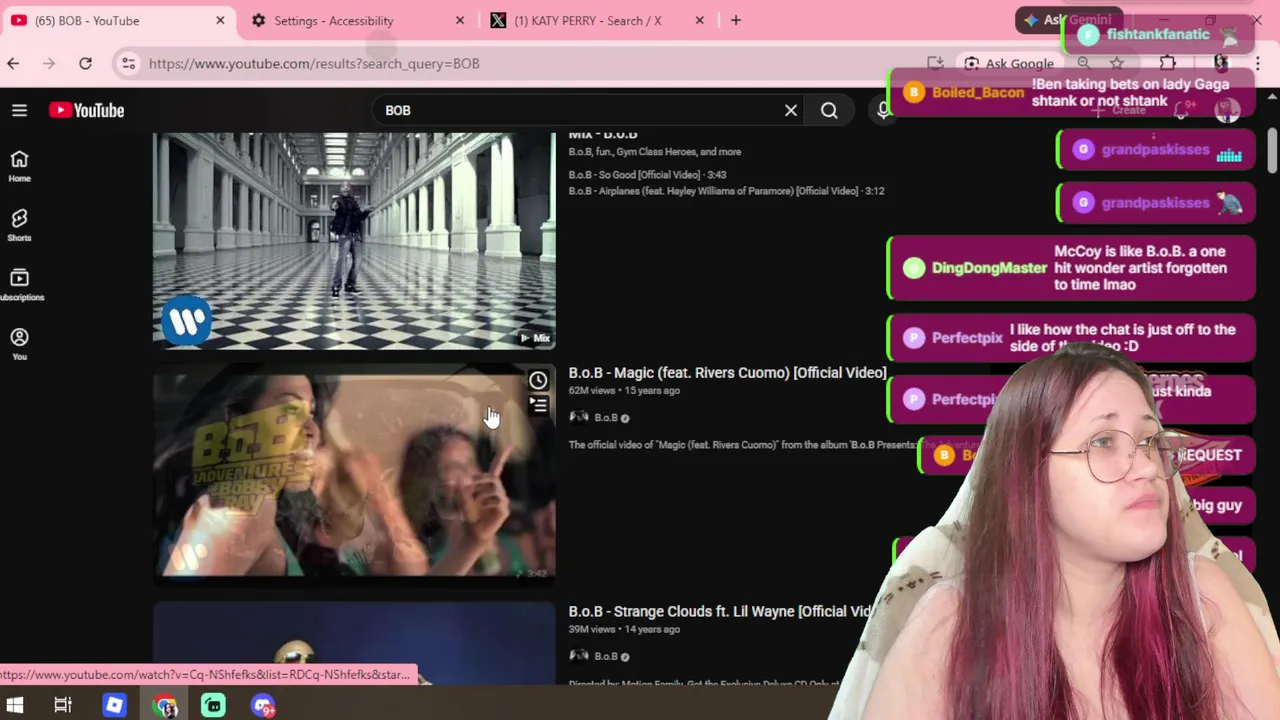
Task: Click the scrollbar up arrow
Action: tap(1272, 96)
